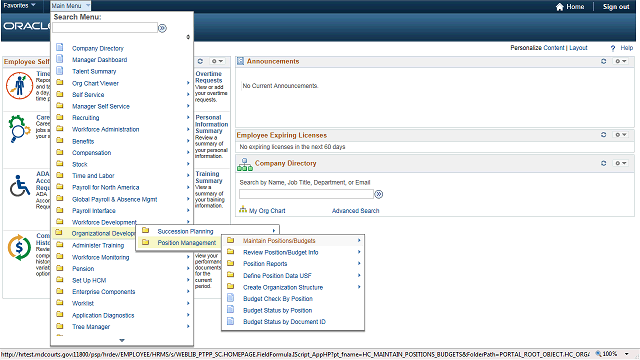Expand the Favorites dropdown menu

(19, 6)
